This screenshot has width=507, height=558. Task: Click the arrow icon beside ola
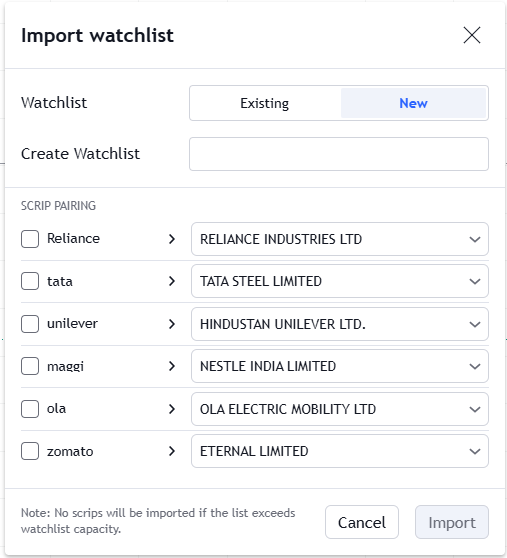tap(172, 409)
